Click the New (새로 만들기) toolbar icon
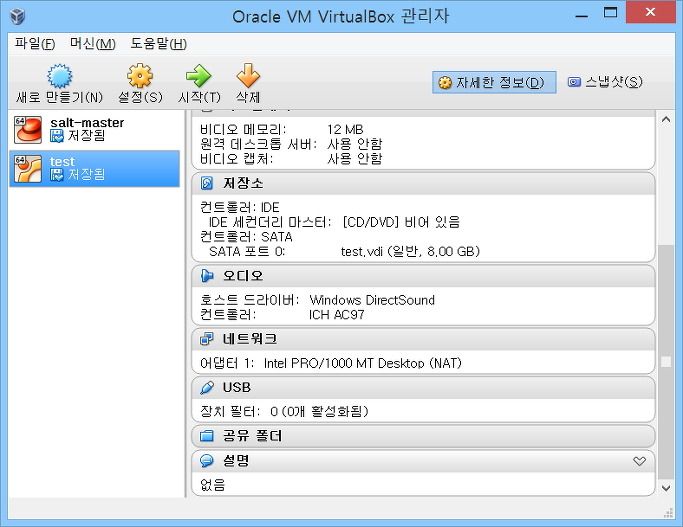The height and width of the screenshot is (527, 683). 60,76
